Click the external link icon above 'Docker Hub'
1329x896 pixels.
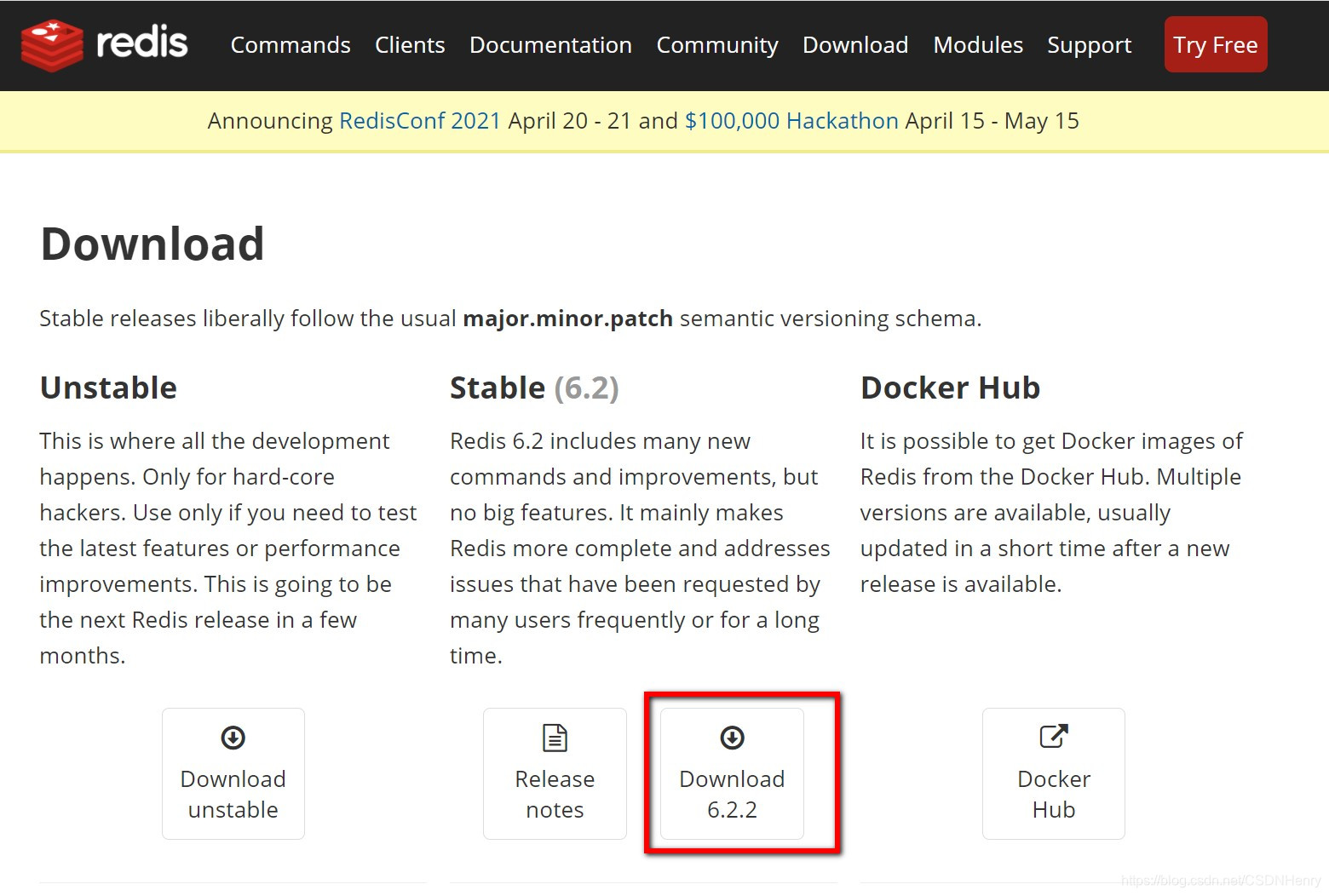(1054, 736)
